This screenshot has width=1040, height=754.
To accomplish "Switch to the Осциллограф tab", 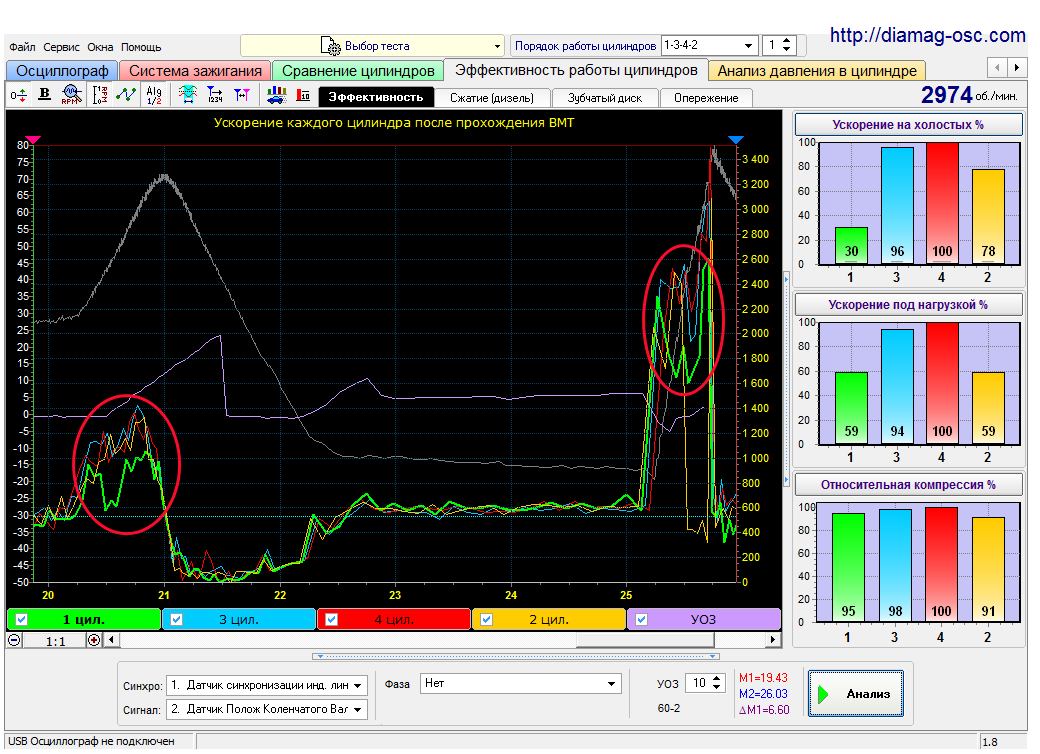I will (62, 70).
